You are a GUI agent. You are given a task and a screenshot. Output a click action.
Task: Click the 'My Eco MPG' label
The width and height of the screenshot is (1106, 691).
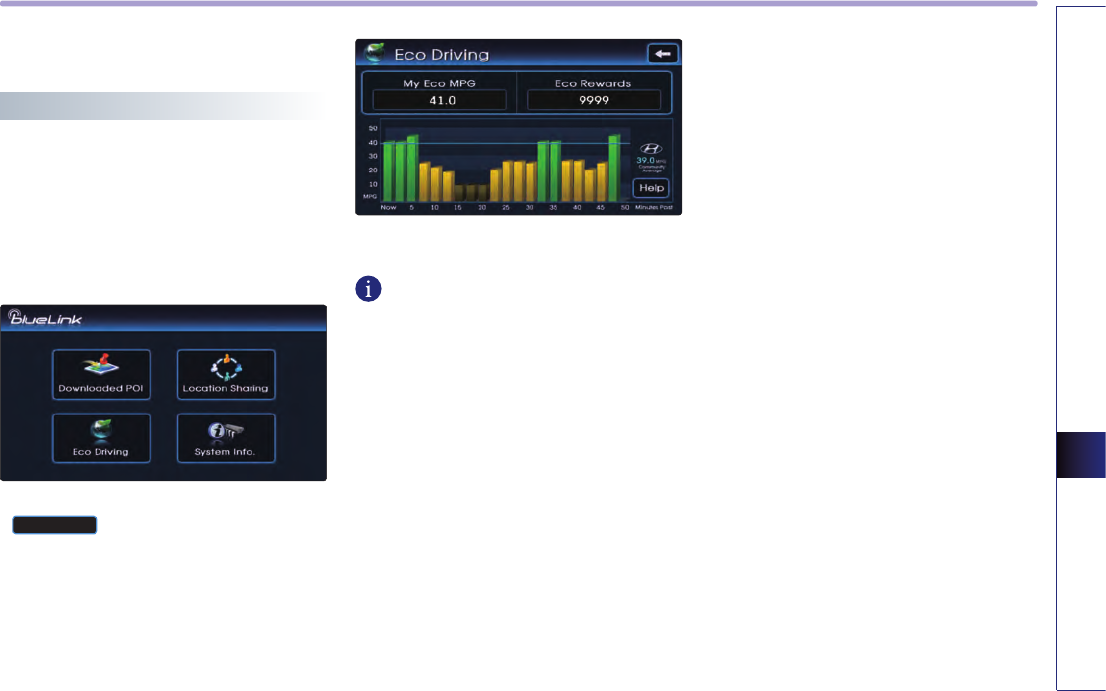pyautogui.click(x=439, y=83)
